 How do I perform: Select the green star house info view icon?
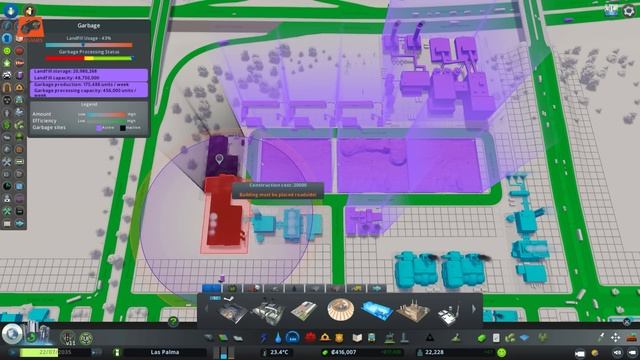7,63
